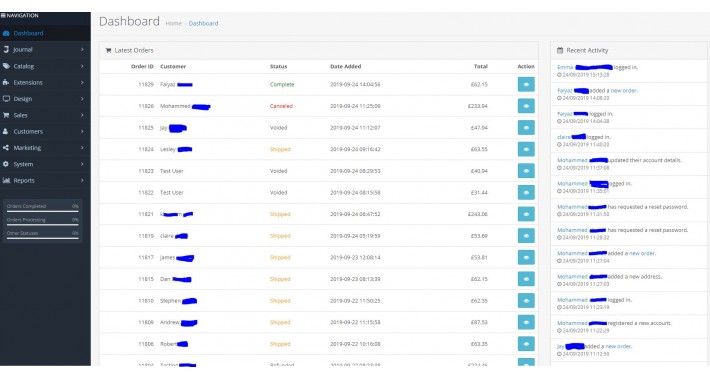This screenshot has height=380, width=710.
Task: Expand the Extensions menu chevron
Action: (82, 82)
